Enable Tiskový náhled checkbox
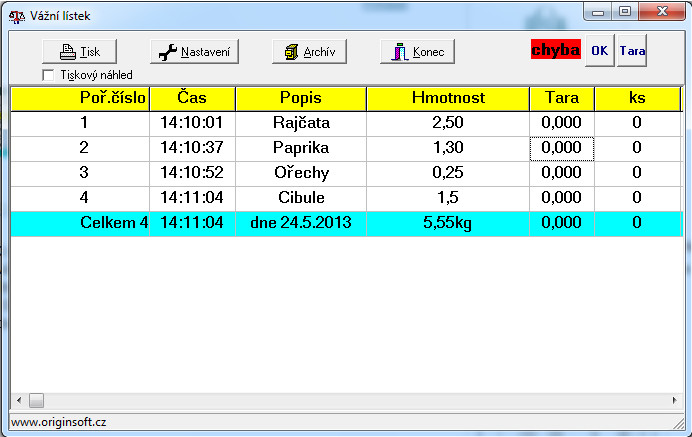 48,75
